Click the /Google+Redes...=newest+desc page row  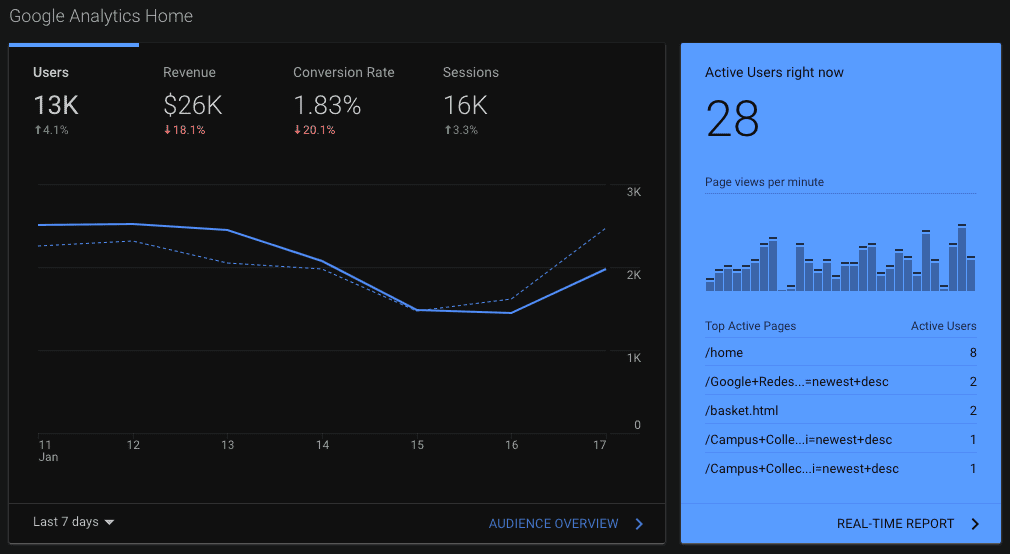click(x=841, y=381)
